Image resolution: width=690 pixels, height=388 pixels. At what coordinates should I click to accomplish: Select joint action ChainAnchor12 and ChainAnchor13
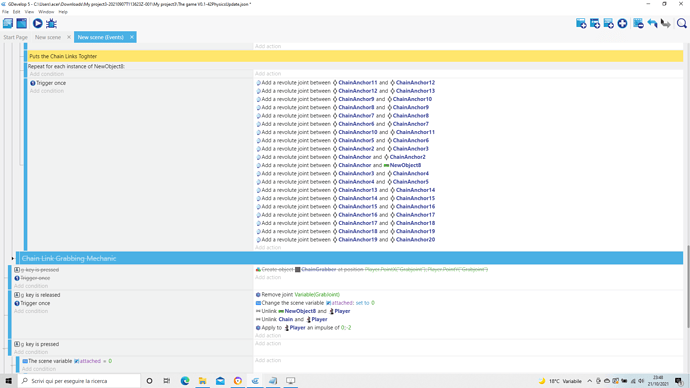(345, 91)
